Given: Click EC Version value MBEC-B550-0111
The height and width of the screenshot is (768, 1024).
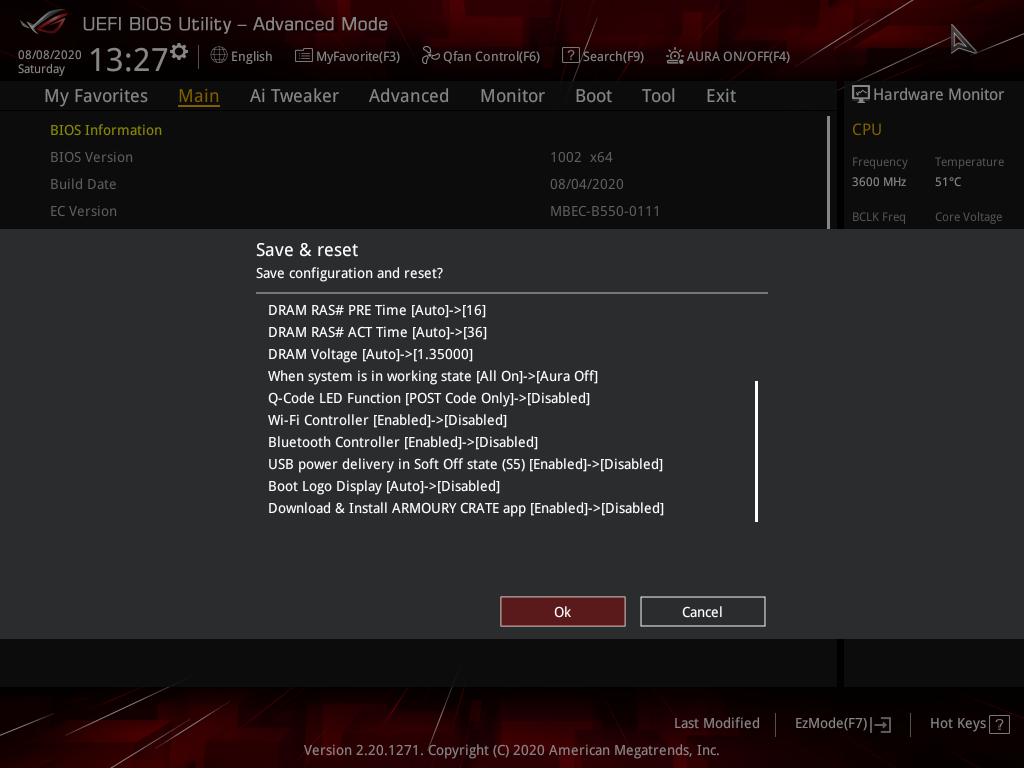Looking at the screenshot, I should coord(605,212).
